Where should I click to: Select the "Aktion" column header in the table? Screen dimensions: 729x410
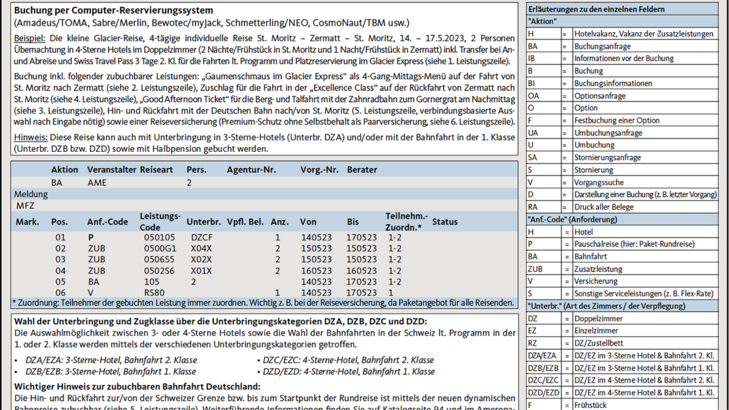(x=65, y=170)
